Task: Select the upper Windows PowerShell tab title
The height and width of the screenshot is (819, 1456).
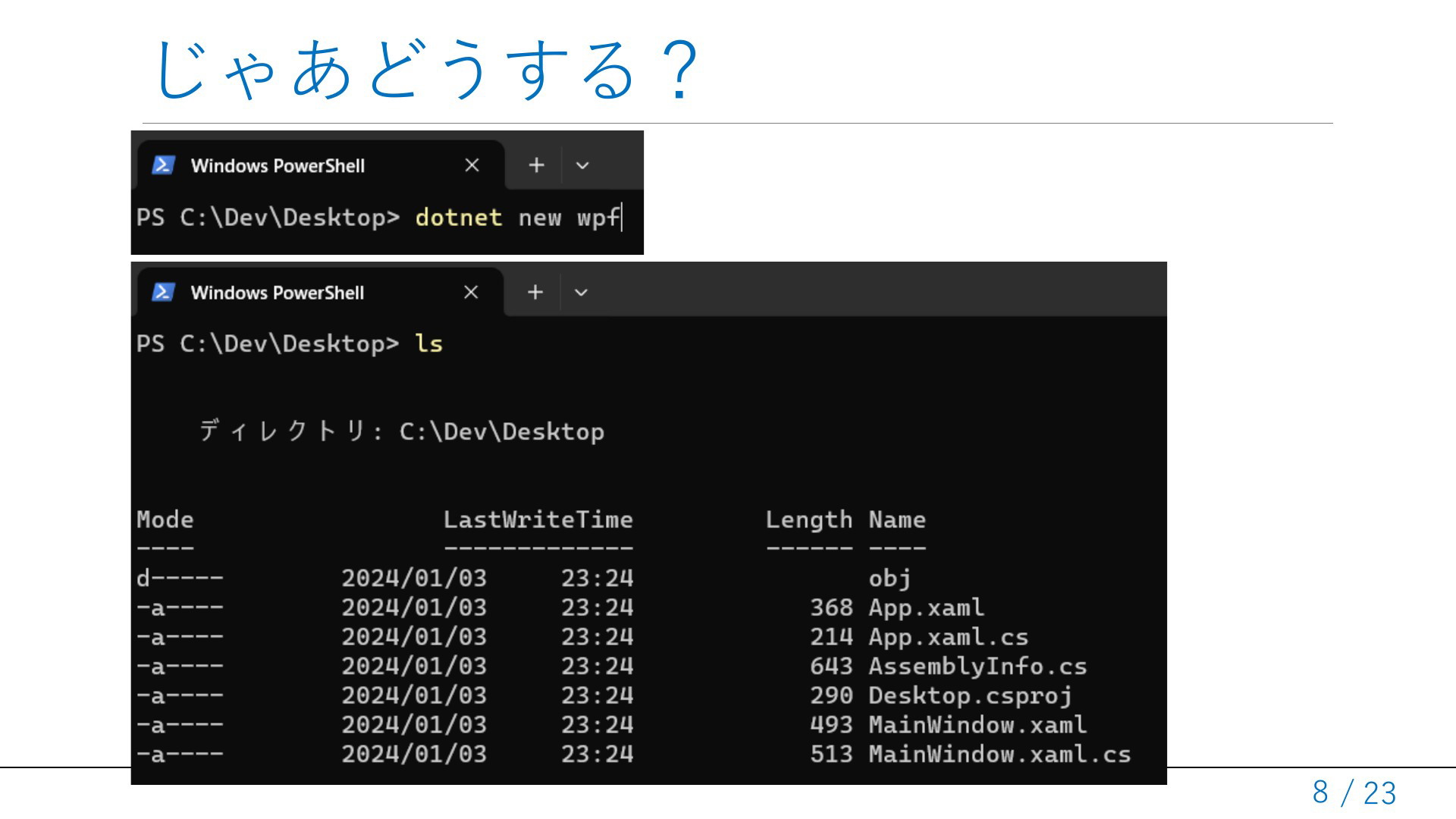Action: 278,166
